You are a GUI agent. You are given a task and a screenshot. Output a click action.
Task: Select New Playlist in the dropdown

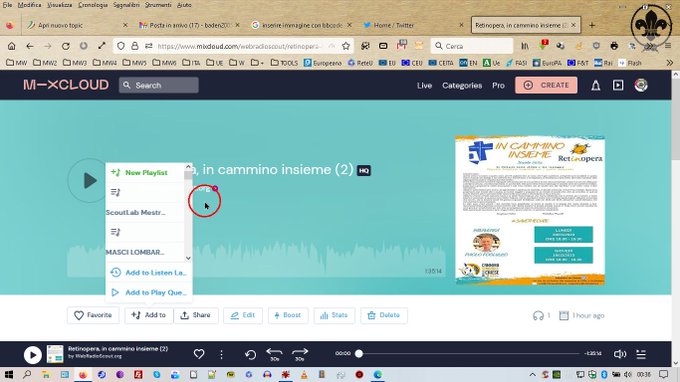point(146,173)
